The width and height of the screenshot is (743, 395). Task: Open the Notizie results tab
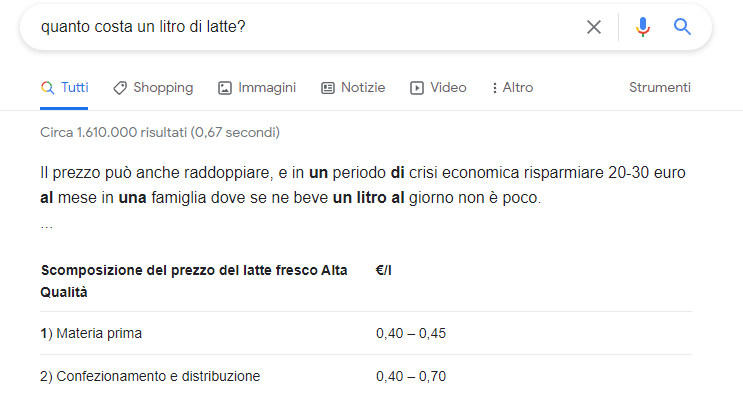click(353, 88)
